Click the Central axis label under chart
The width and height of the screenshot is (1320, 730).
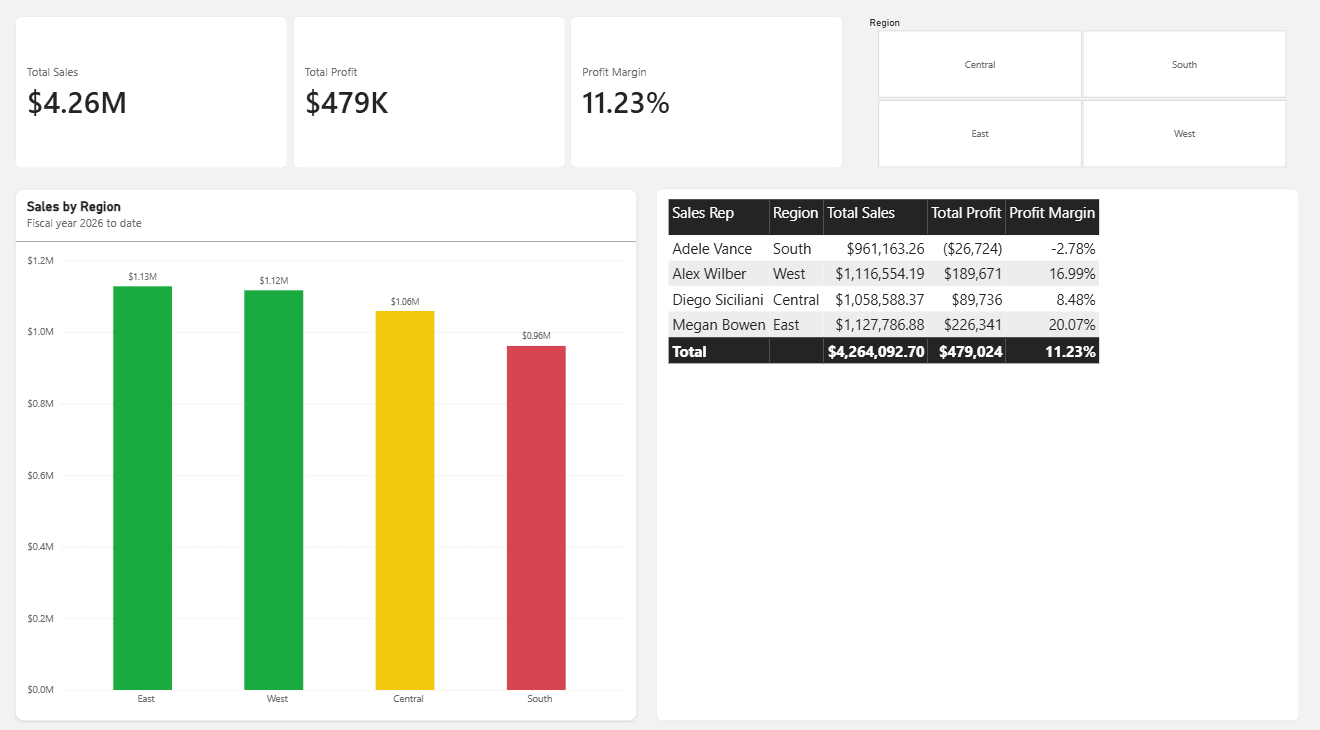pos(408,699)
